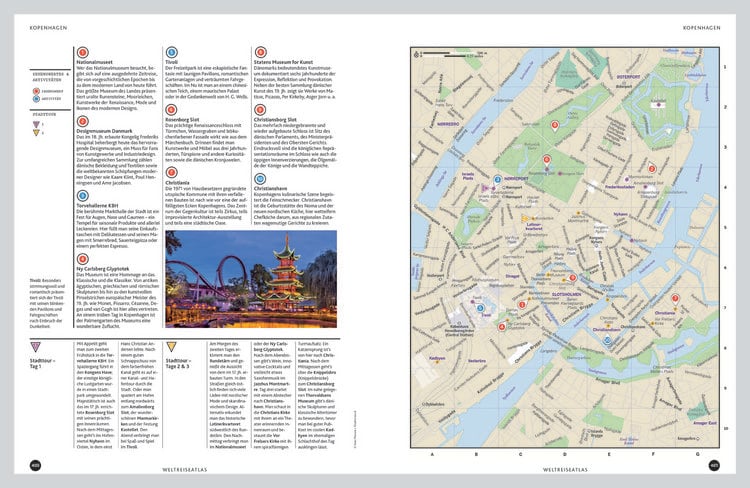The image size is (750, 488).
Task: Click the Kødbyen label on the map
Action: click(437, 358)
